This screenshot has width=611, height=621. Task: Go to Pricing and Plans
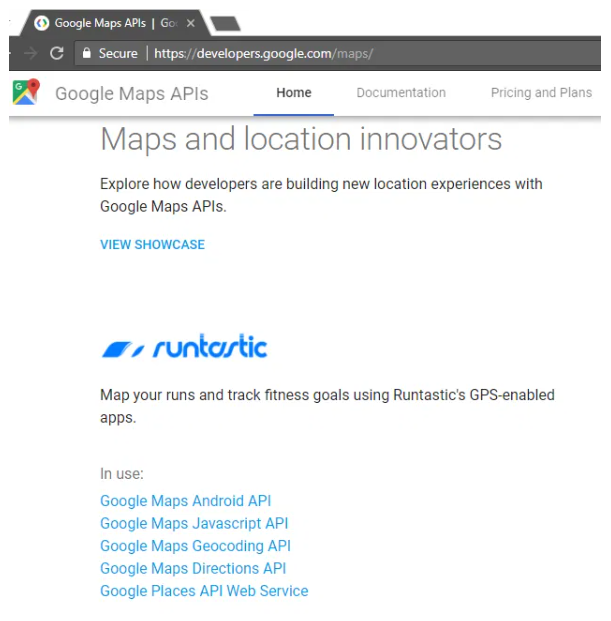tap(541, 93)
